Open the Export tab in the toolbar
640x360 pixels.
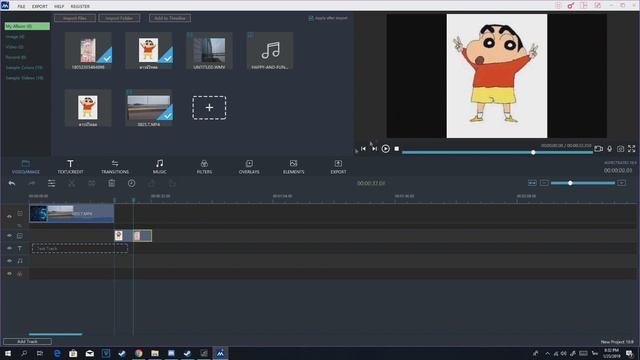pos(338,167)
